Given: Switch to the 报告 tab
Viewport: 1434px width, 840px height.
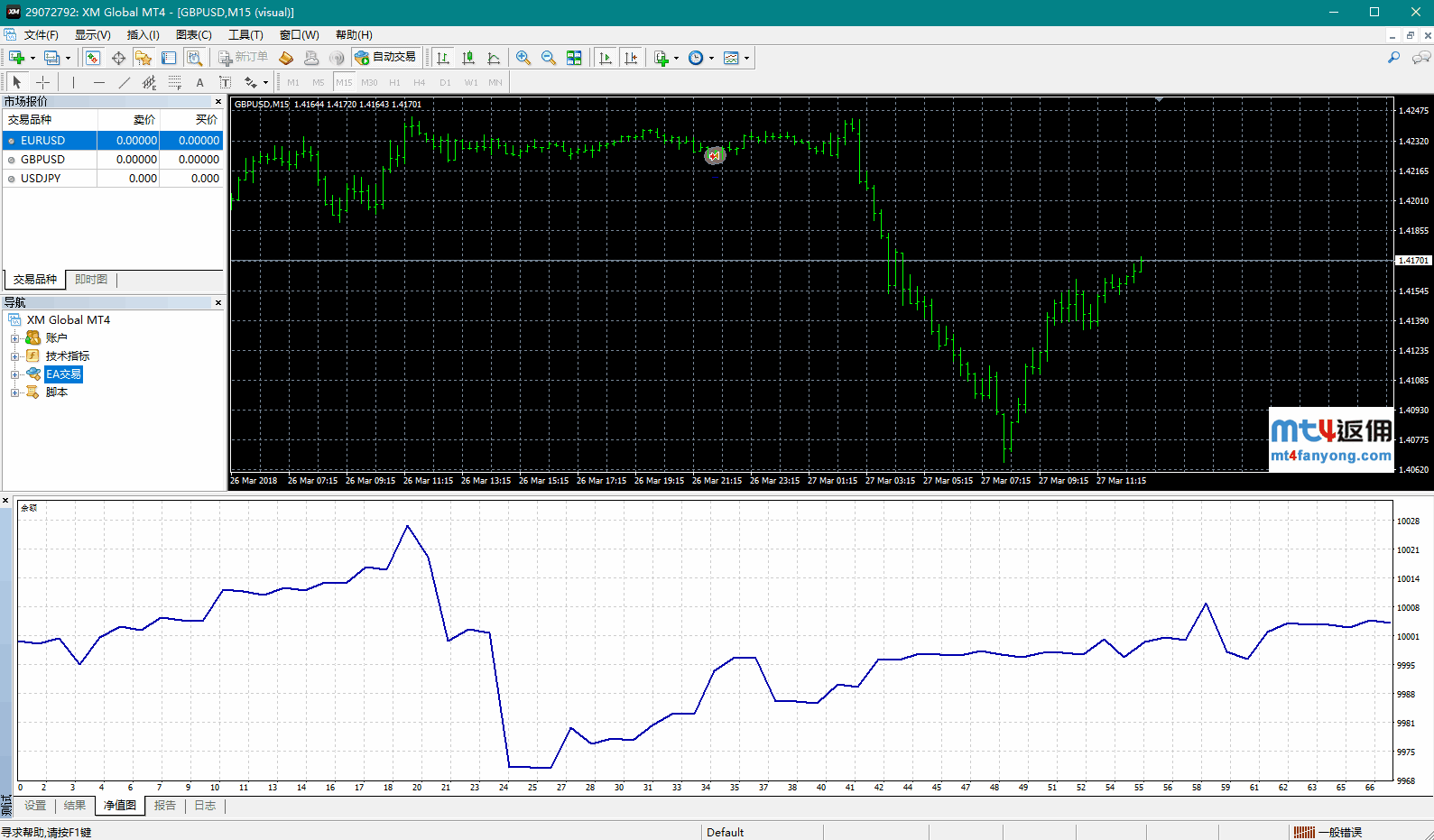Looking at the screenshot, I should pyautogui.click(x=165, y=806).
